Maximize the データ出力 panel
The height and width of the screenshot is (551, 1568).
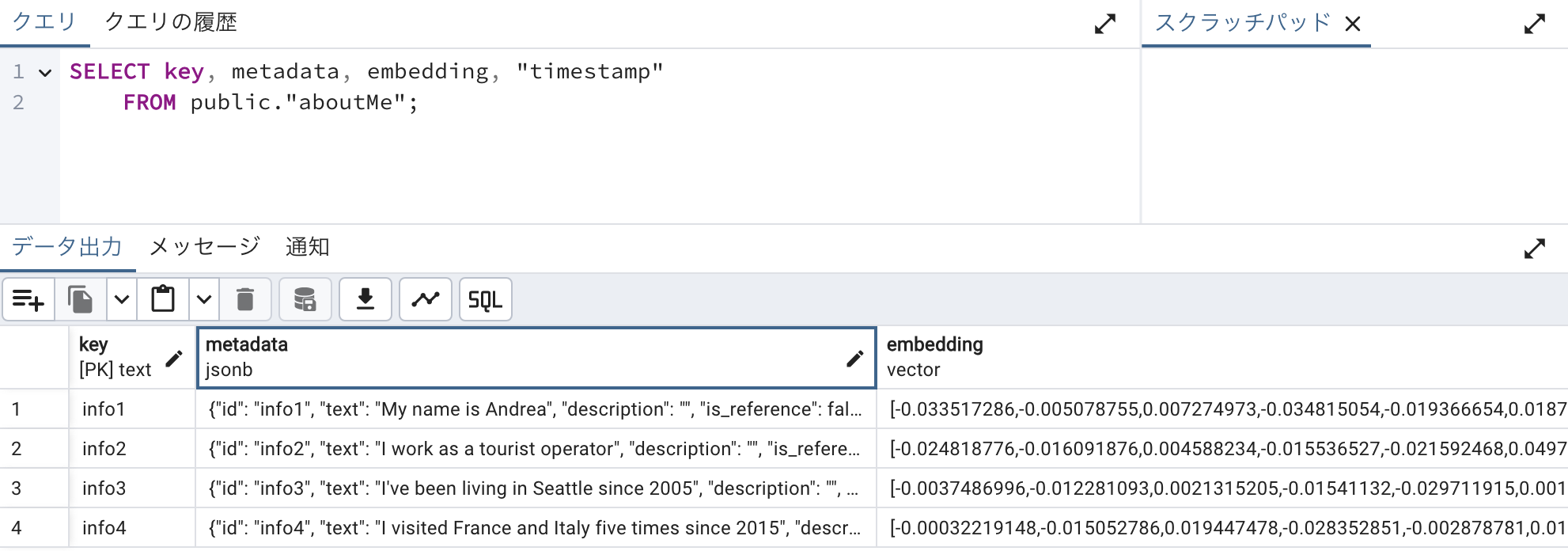(x=1536, y=248)
